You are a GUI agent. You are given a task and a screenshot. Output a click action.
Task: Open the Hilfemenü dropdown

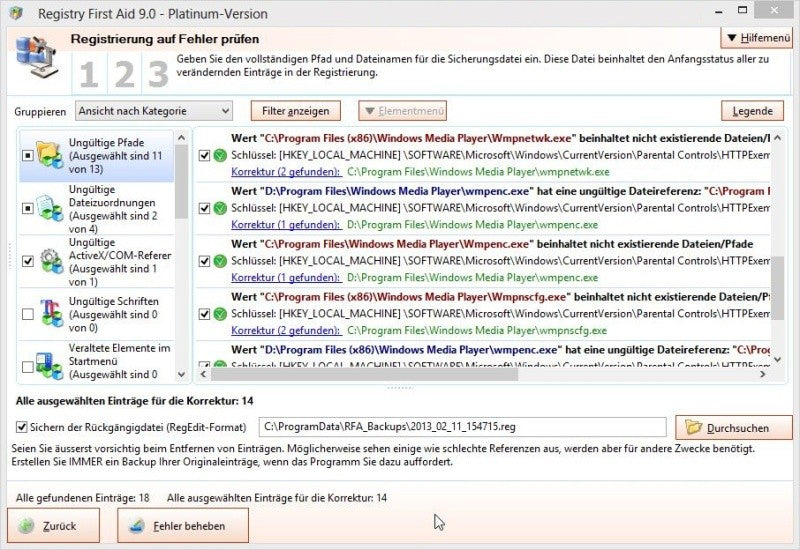point(757,38)
